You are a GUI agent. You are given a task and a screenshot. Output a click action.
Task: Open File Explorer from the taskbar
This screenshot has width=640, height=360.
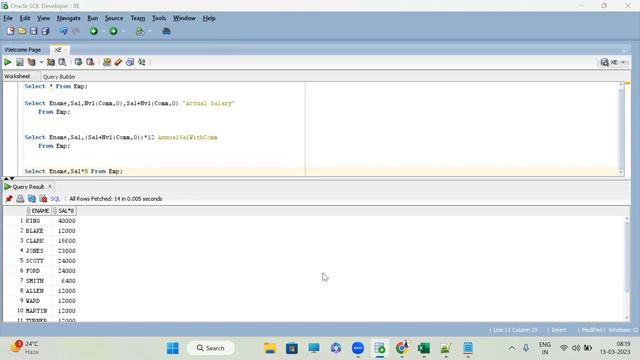point(270,348)
